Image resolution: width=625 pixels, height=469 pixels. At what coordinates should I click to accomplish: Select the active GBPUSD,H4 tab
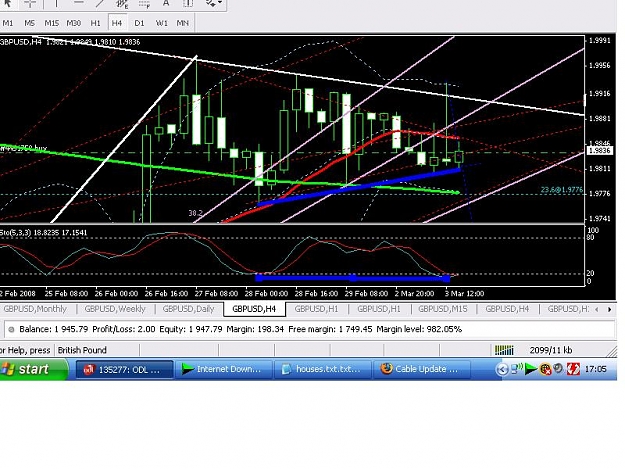pyautogui.click(x=254, y=309)
